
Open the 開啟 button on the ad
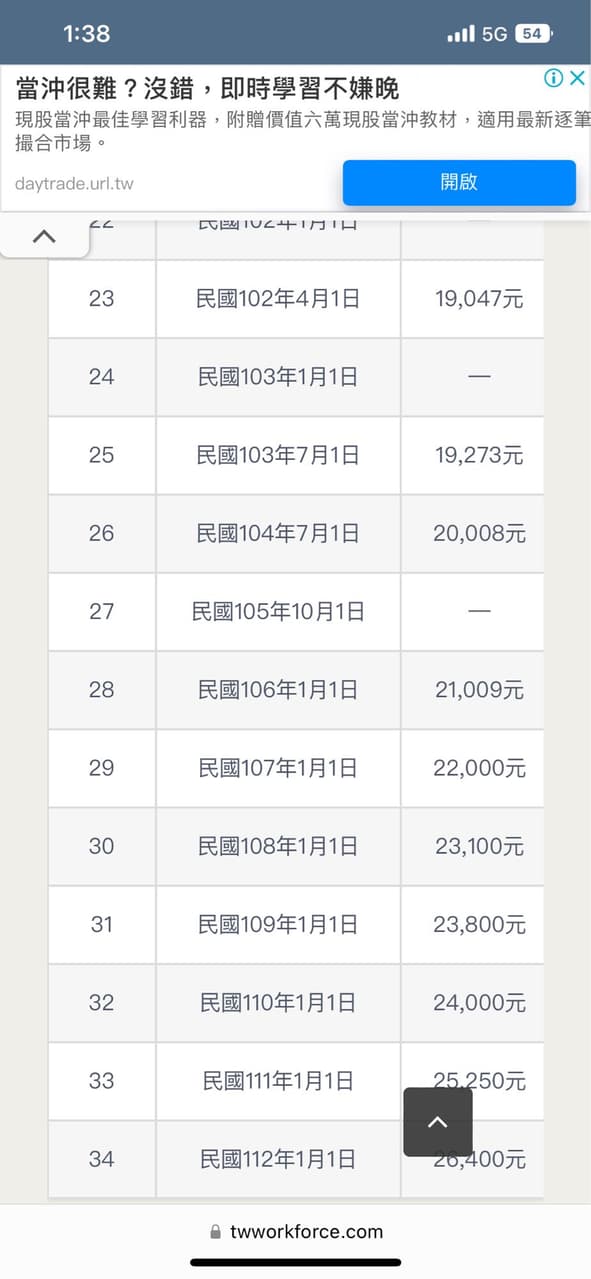coord(459,183)
